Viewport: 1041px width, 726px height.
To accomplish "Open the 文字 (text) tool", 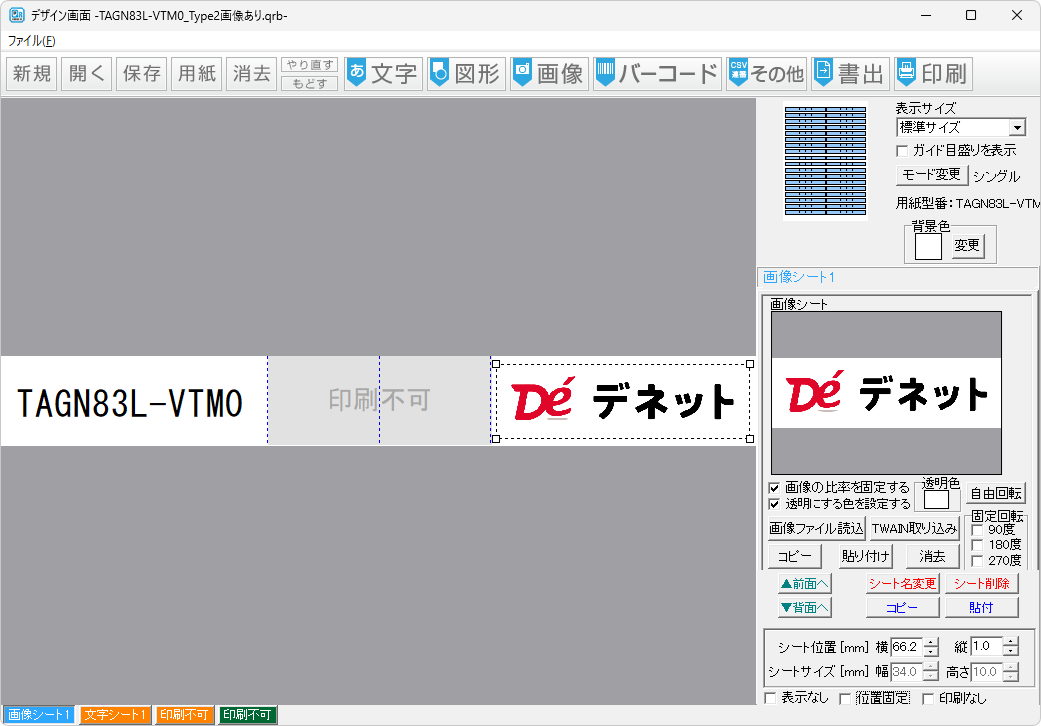I will (x=382, y=73).
